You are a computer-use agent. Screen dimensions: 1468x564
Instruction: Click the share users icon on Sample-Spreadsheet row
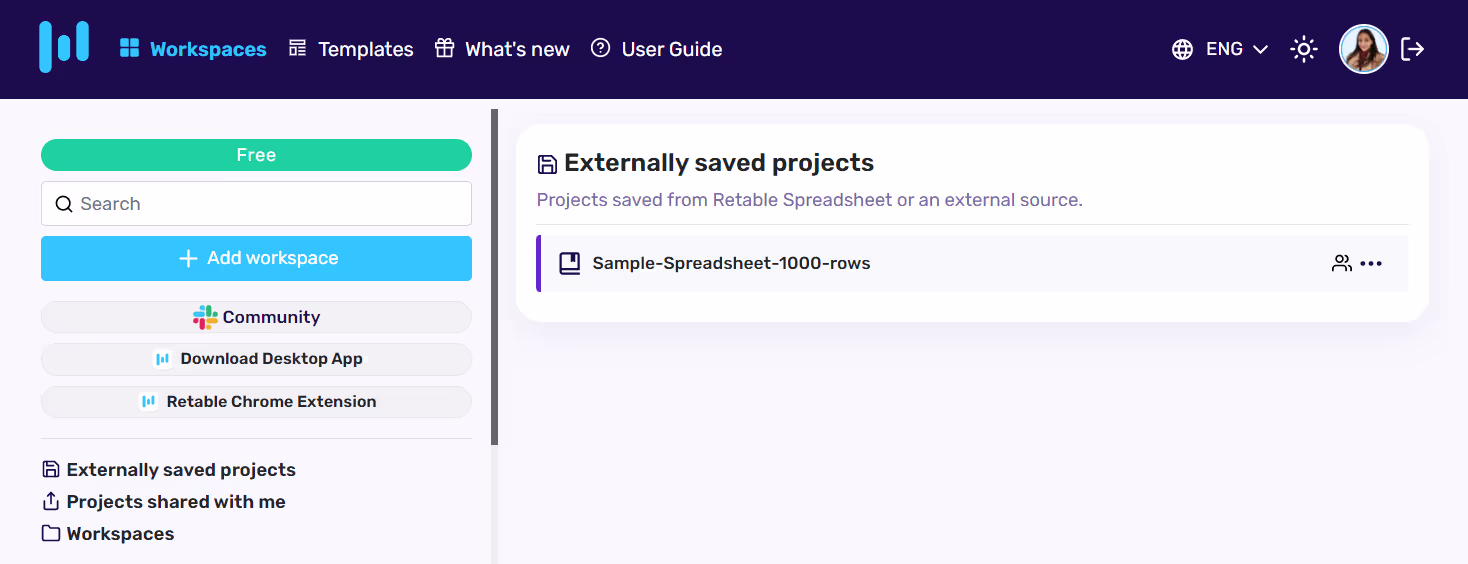pyautogui.click(x=1342, y=264)
